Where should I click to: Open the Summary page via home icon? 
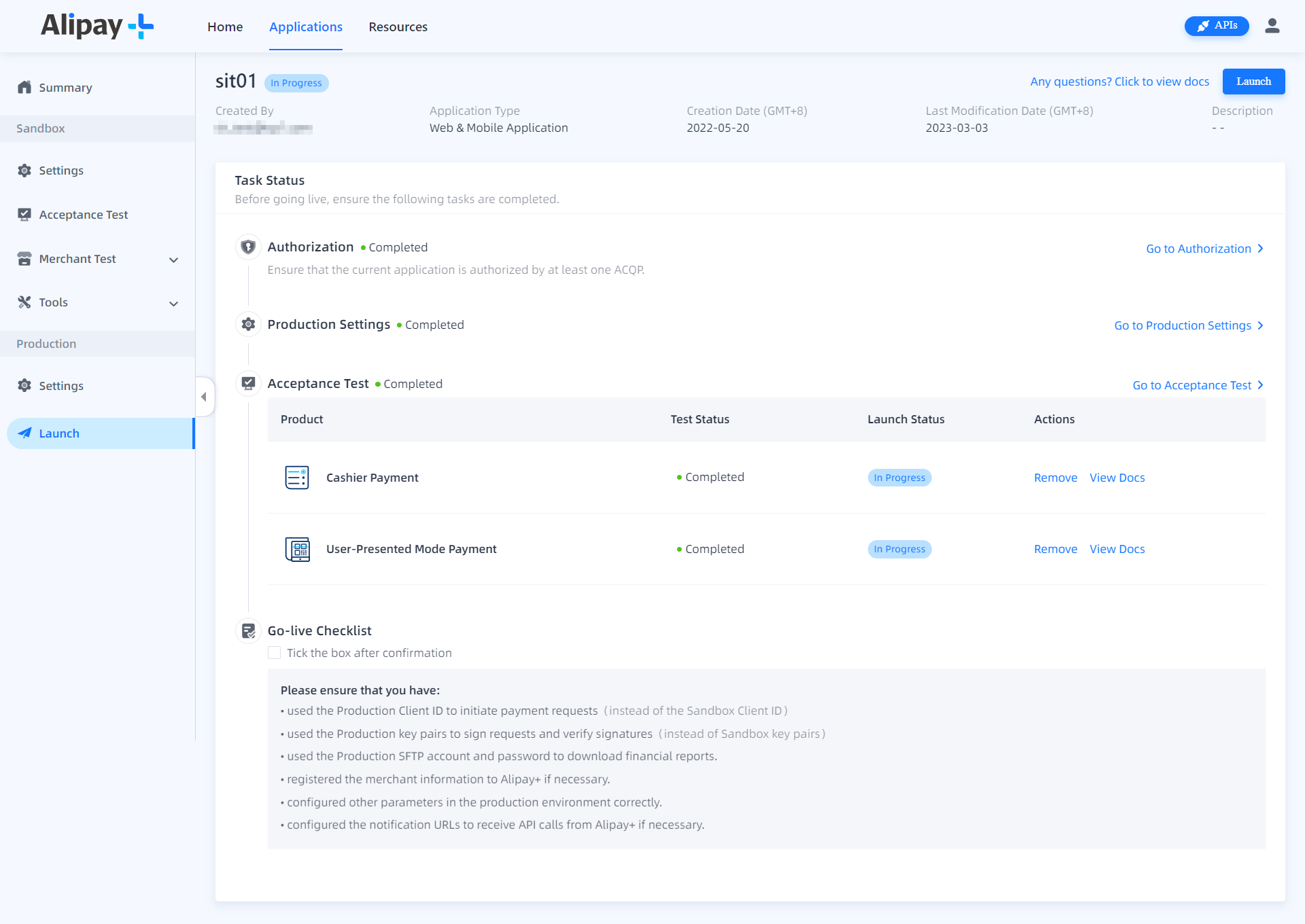(24, 87)
